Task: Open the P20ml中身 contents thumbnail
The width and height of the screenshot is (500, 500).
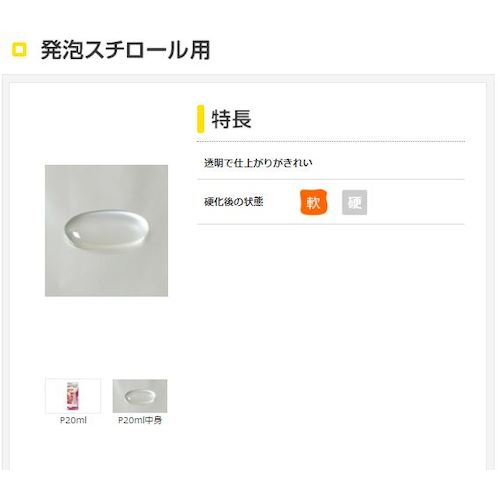Action: tap(140, 396)
